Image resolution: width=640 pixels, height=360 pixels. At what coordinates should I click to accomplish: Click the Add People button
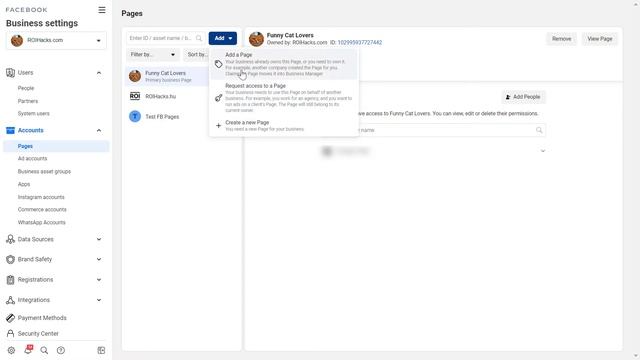tap(523, 97)
